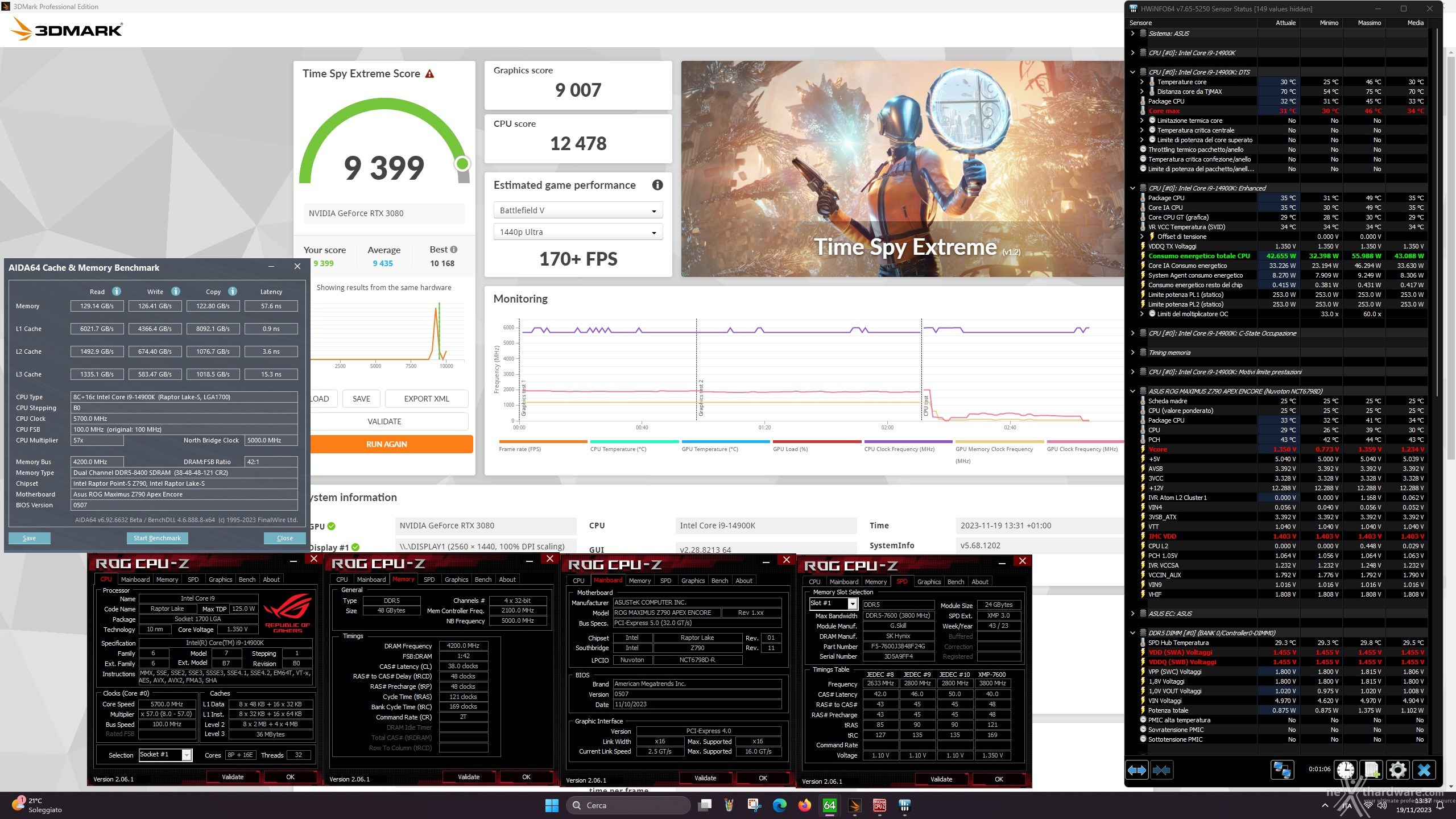This screenshot has height=819, width=1456.
Task: Expand Limiti del moltiplicatore OC row
Action: tap(1141, 314)
